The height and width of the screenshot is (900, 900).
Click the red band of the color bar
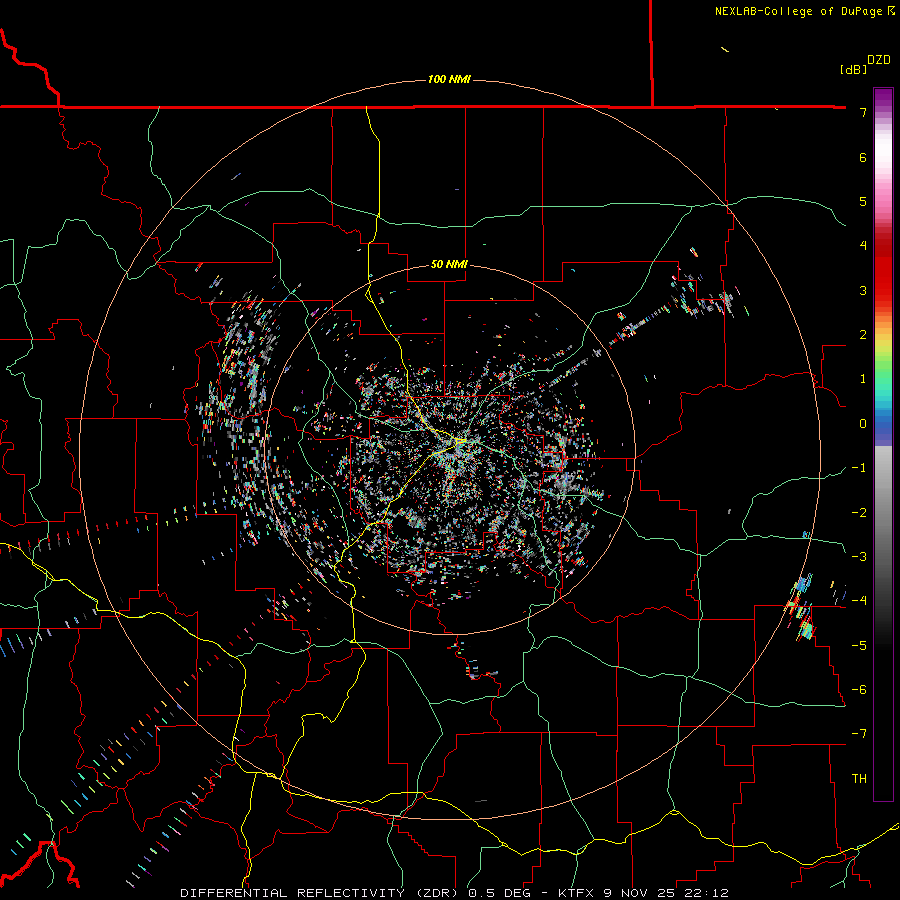pos(883,270)
